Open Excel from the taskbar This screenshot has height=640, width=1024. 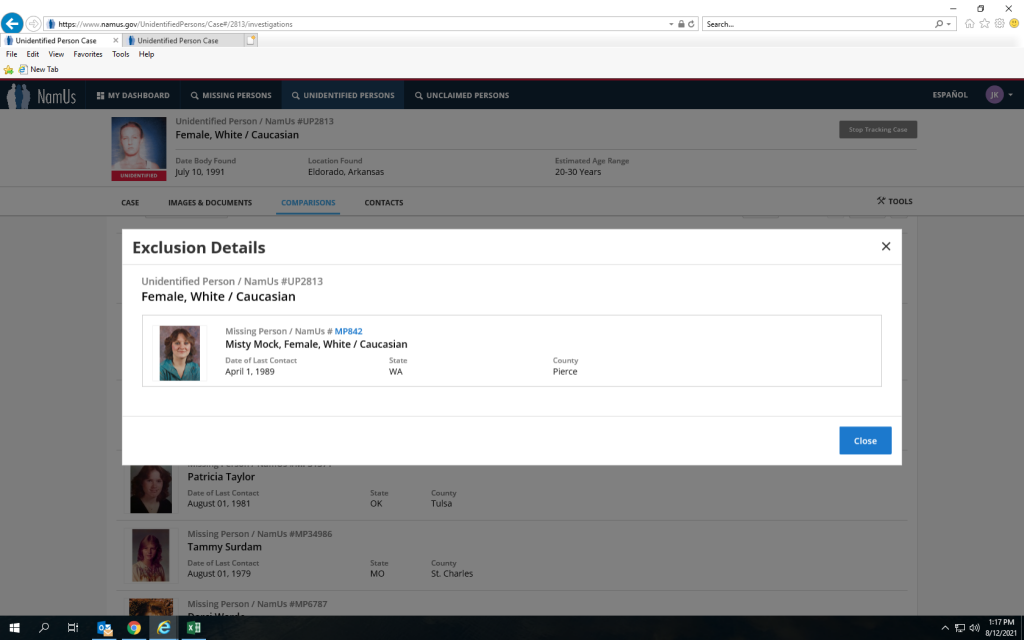point(194,628)
